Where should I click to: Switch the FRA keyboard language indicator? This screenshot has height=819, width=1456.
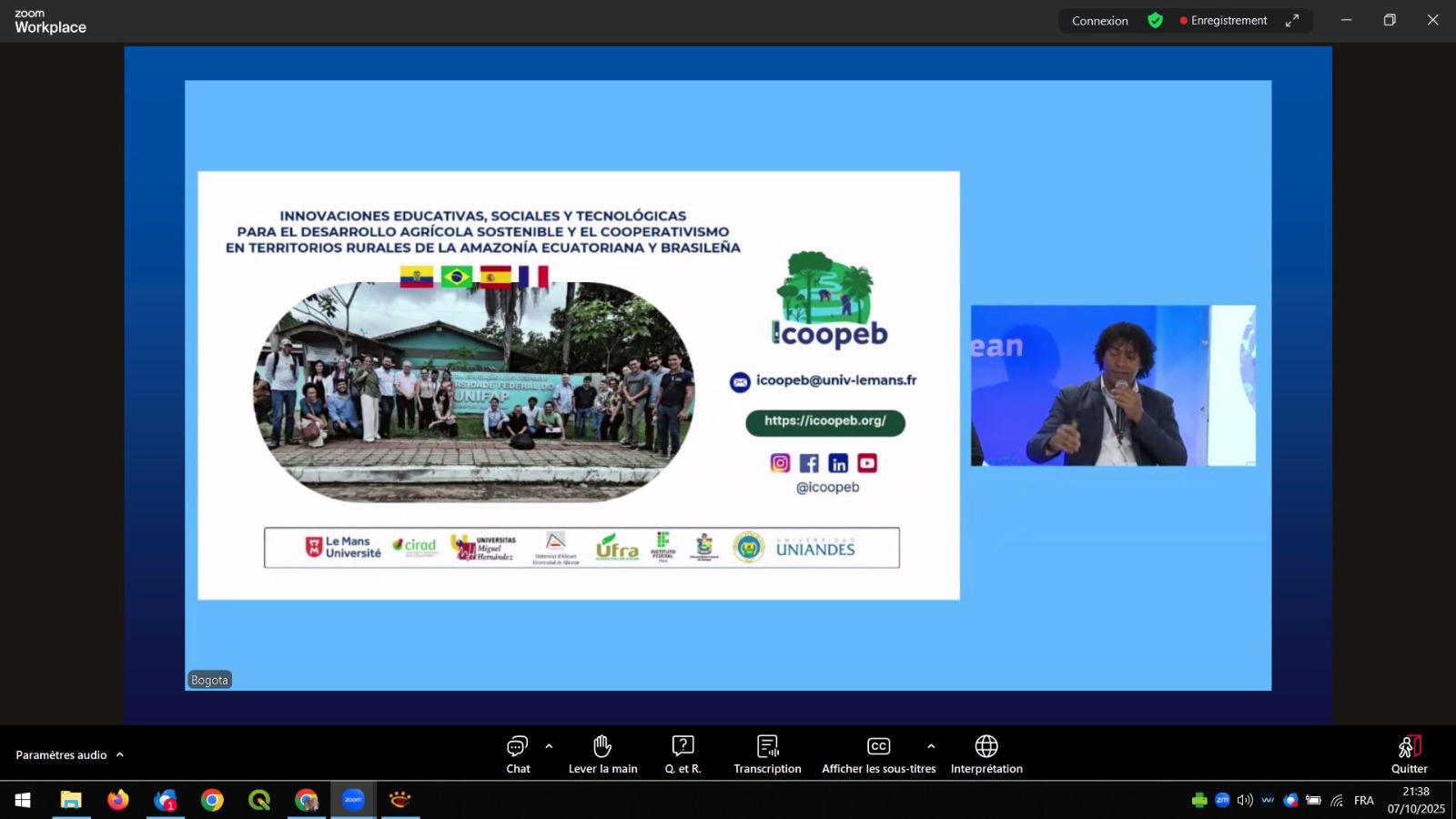pos(1363,801)
